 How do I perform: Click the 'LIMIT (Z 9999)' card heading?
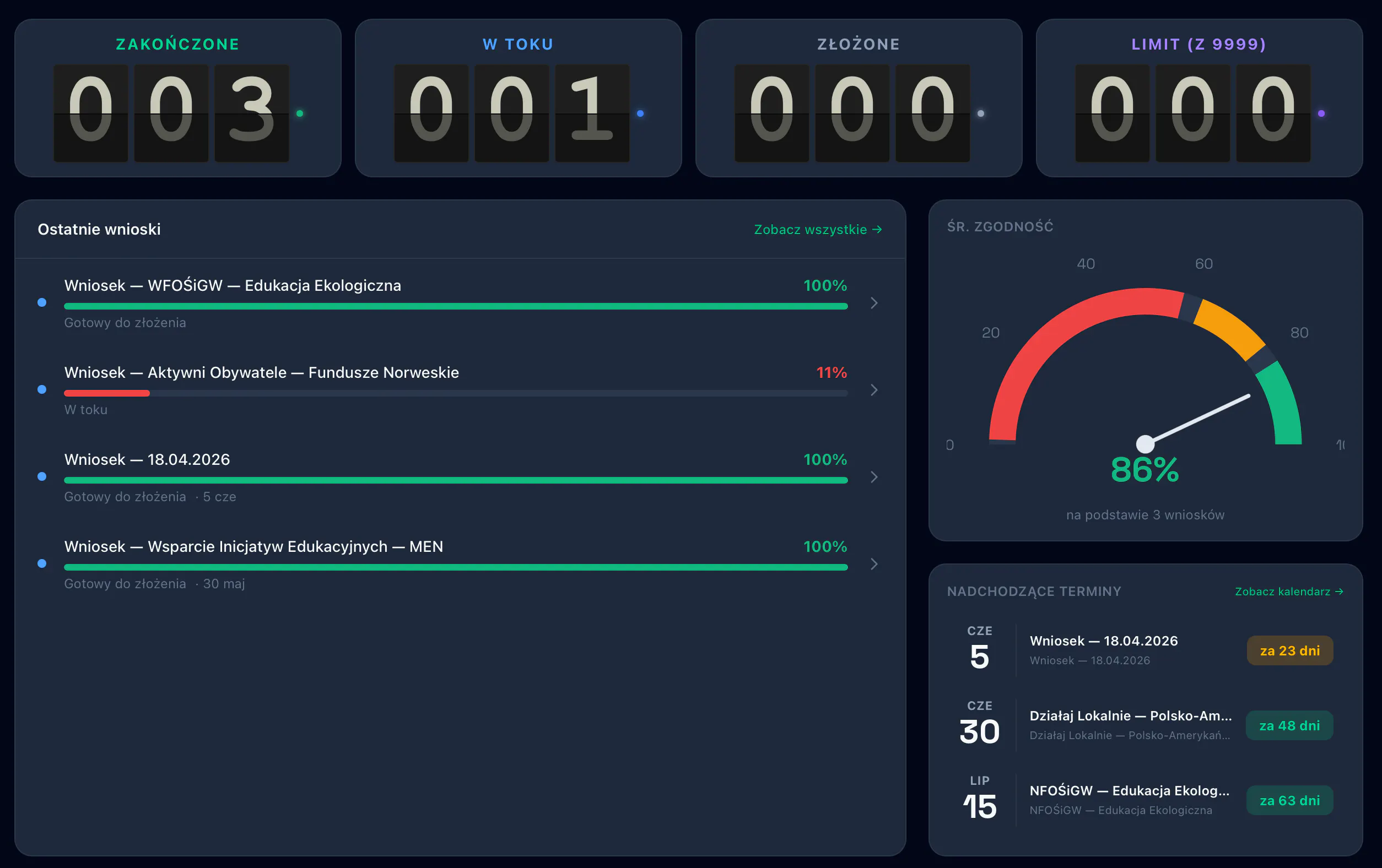point(1199,44)
